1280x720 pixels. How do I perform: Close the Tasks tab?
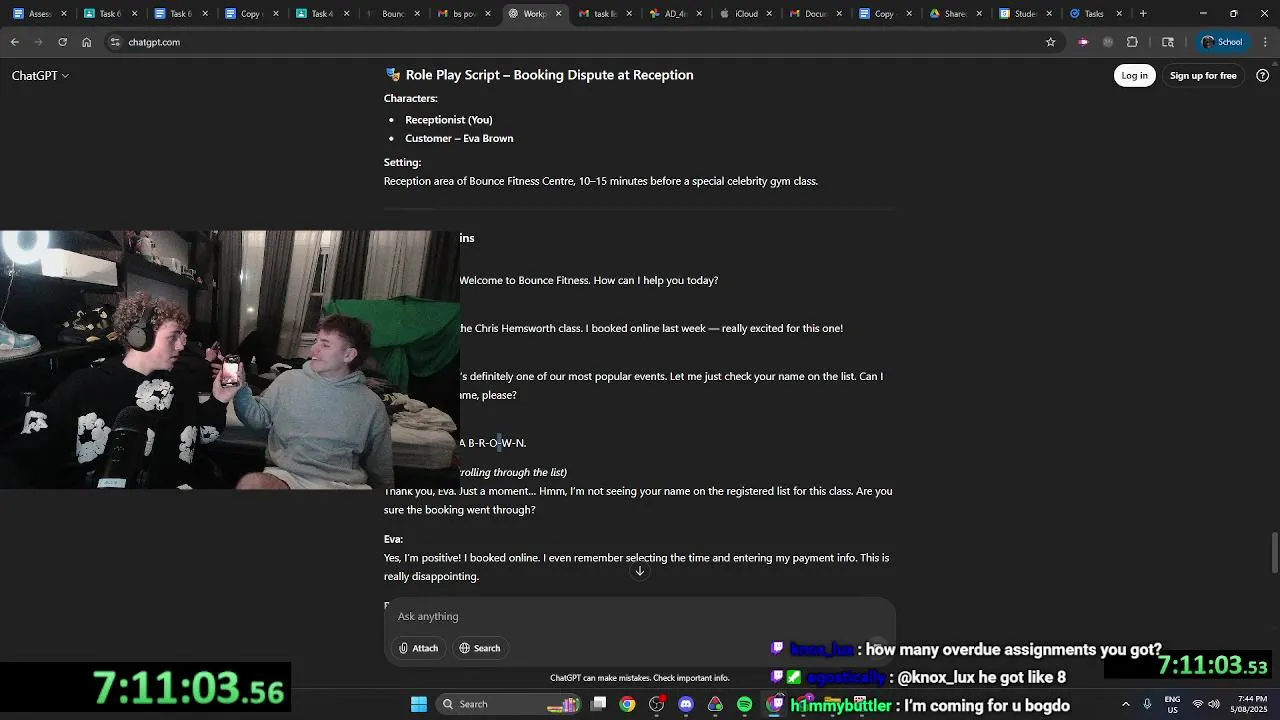tap(1119, 14)
